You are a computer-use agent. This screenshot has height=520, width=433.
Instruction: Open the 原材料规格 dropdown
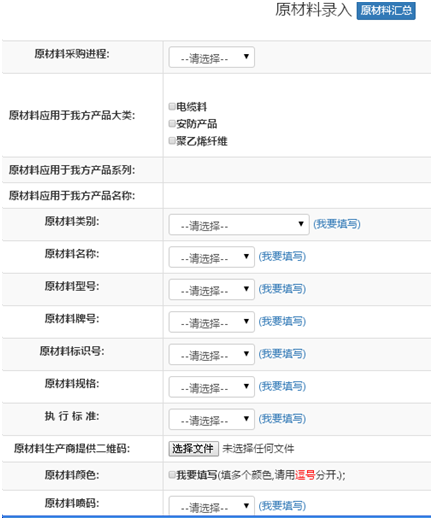212,387
